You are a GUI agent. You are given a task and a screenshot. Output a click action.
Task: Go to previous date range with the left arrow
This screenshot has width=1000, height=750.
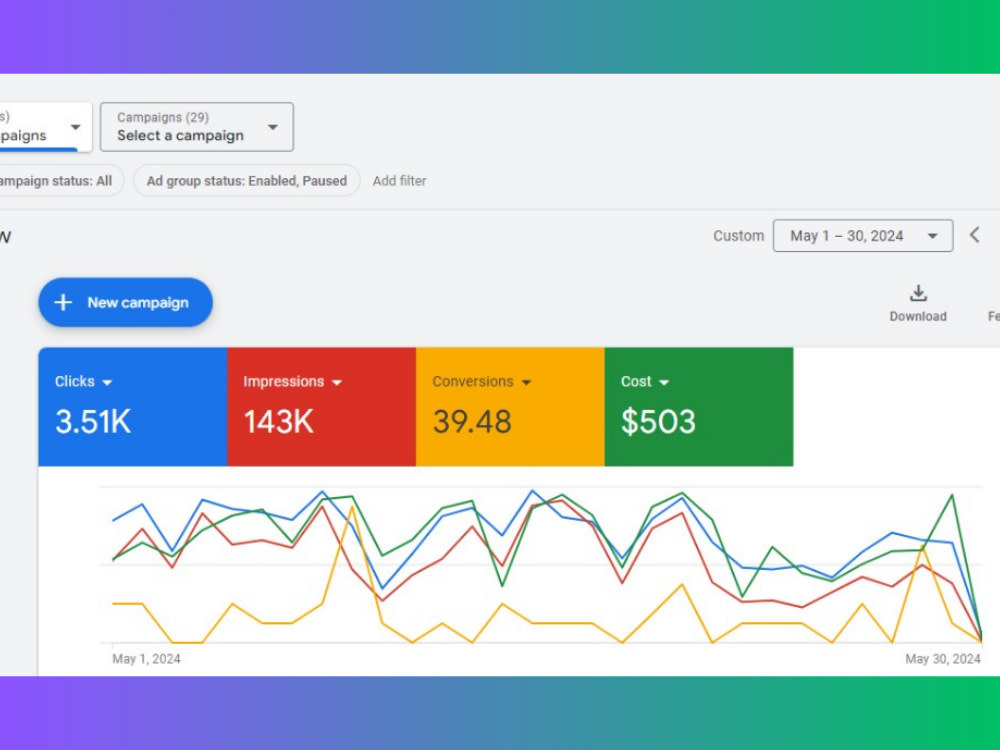pyautogui.click(x=974, y=235)
